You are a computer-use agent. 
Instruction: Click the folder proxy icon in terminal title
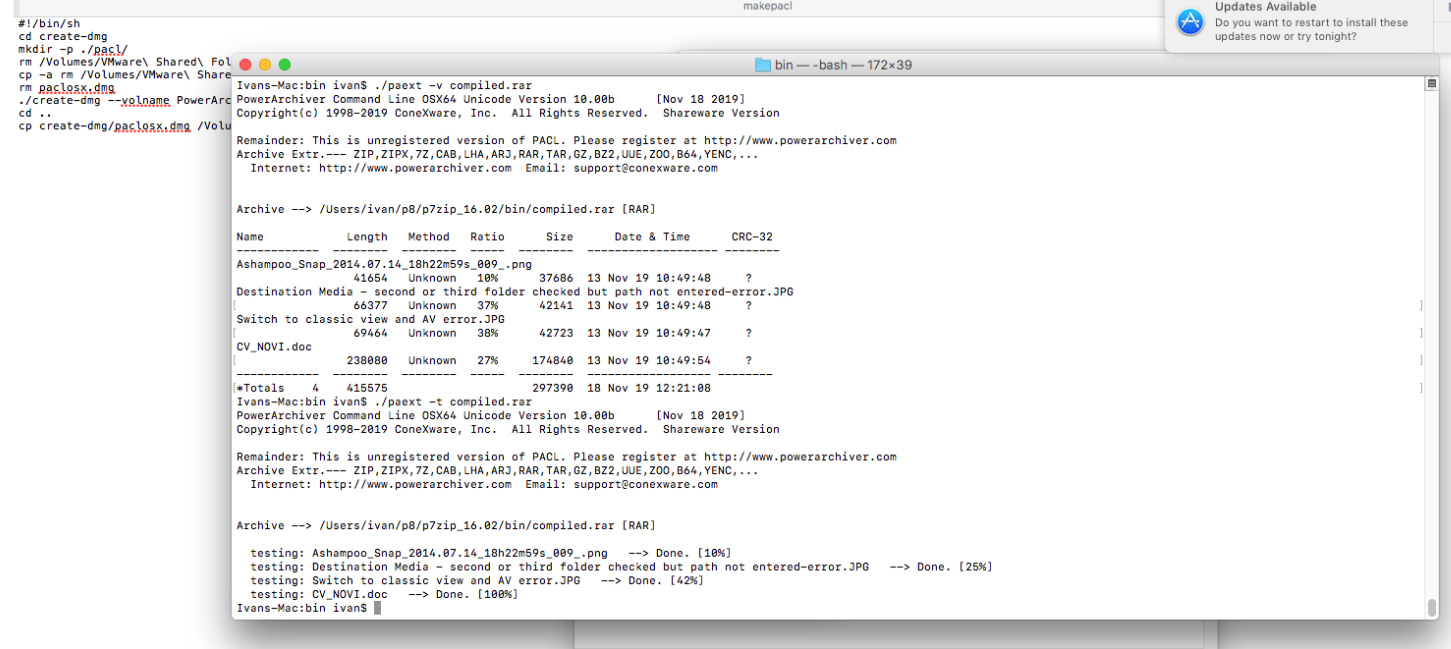(763, 65)
